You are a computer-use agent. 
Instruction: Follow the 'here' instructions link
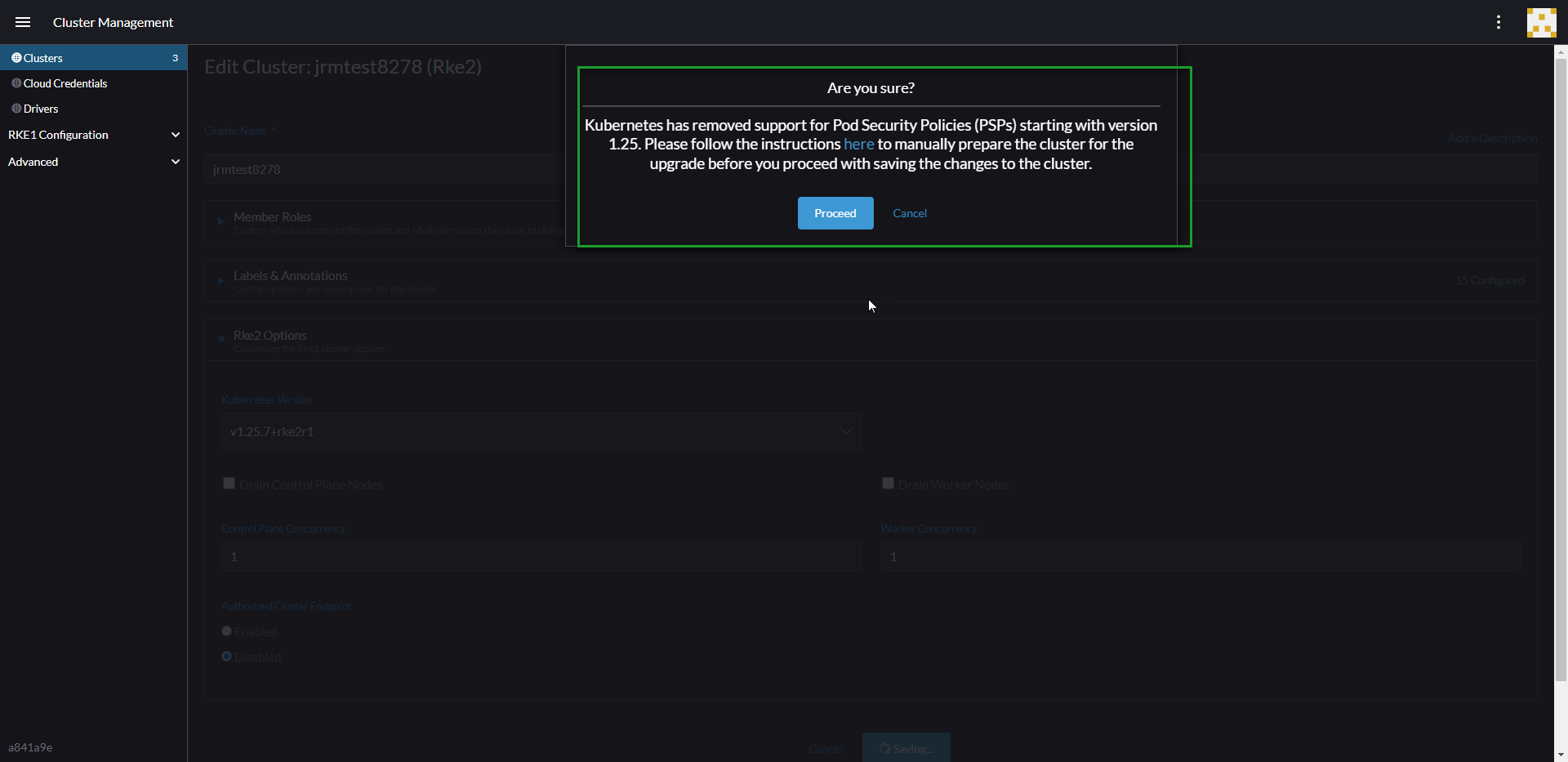pos(858,144)
